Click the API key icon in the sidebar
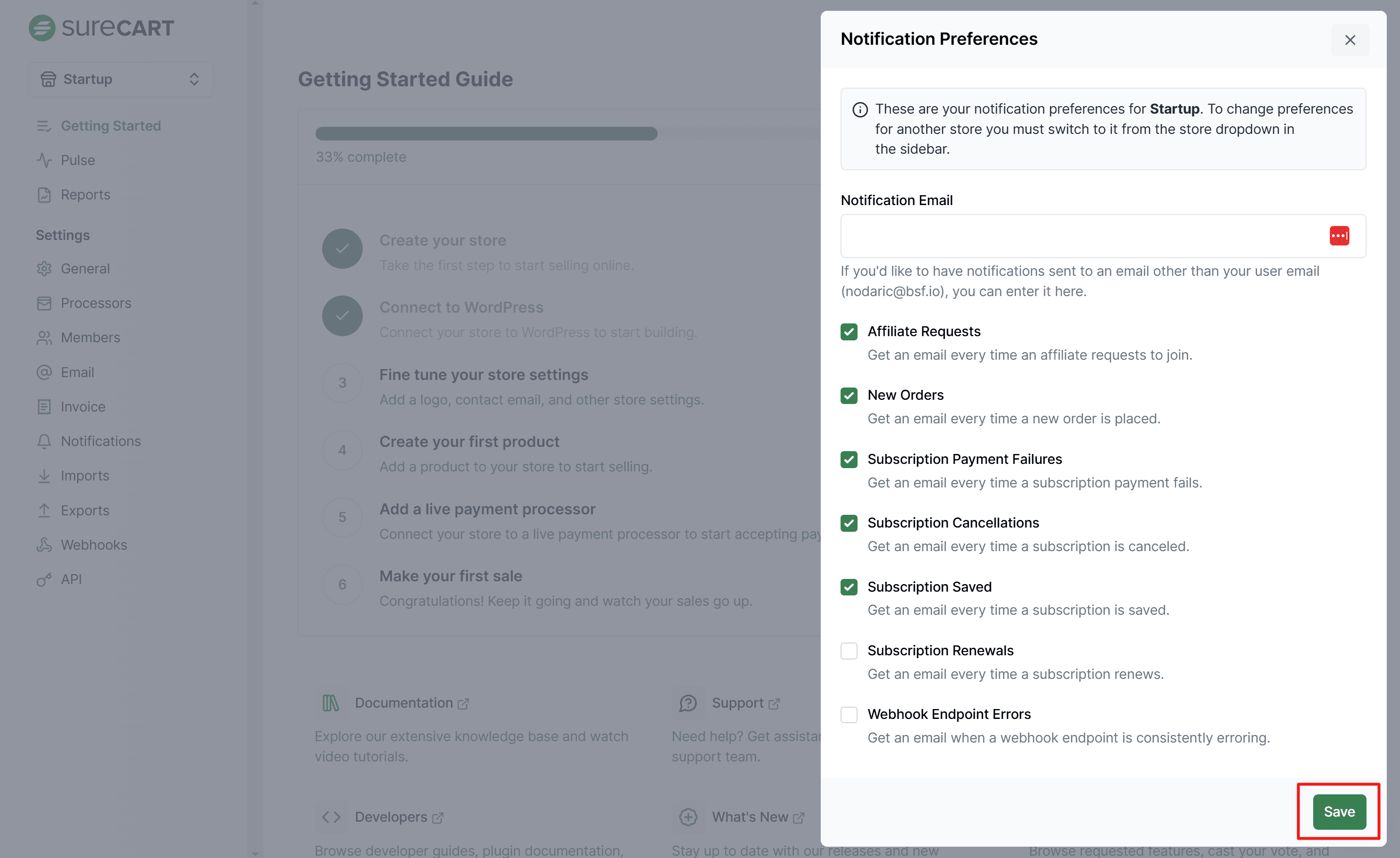1400x858 pixels. [x=44, y=579]
